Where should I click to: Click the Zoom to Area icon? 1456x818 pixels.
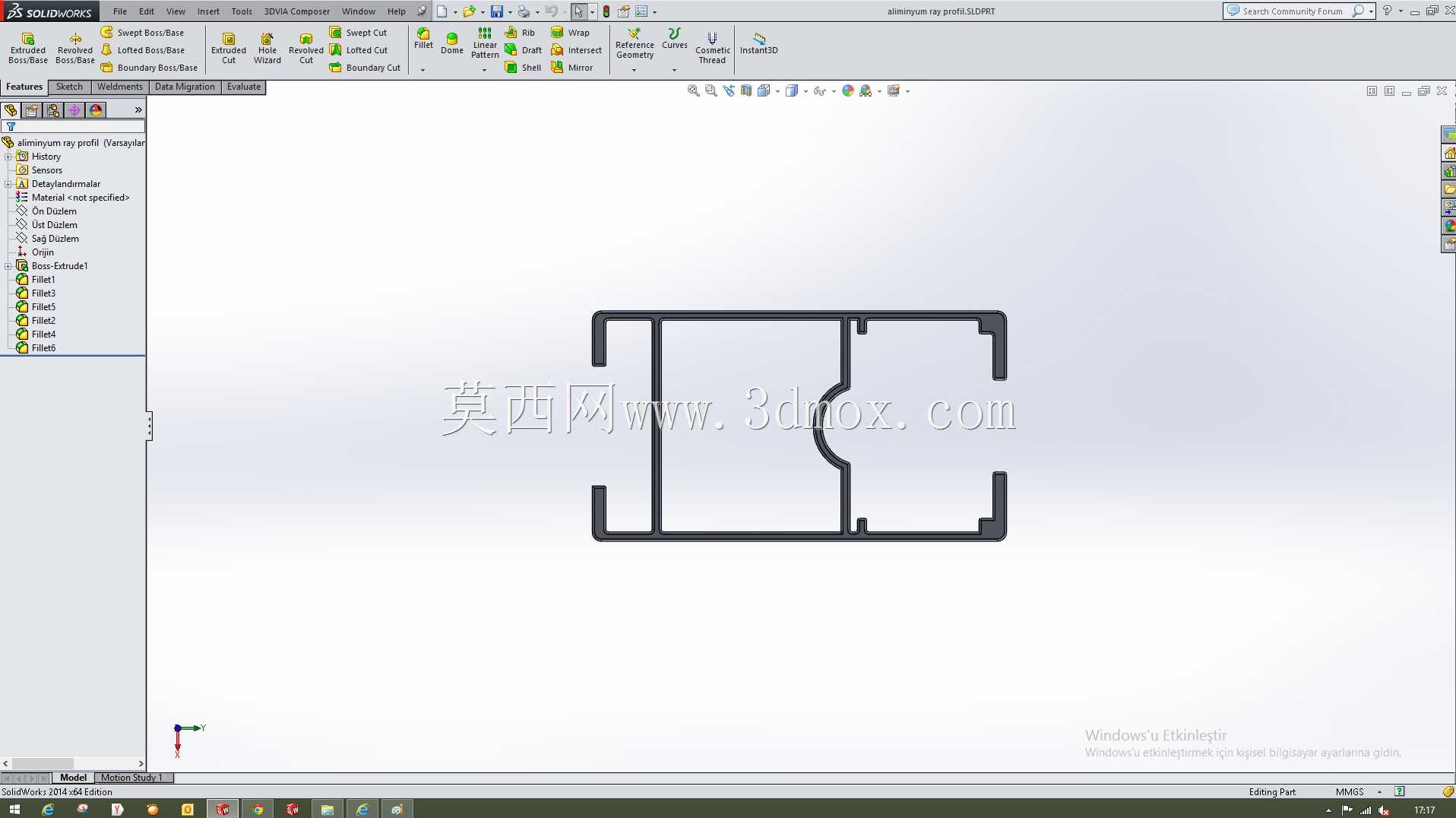point(711,90)
